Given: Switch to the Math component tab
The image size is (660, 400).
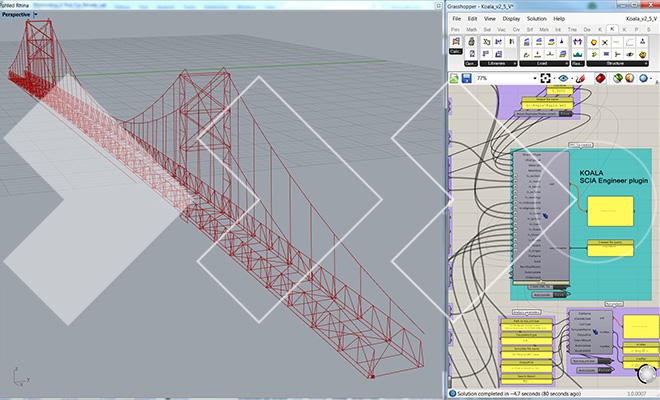Looking at the screenshot, I should point(471,29).
